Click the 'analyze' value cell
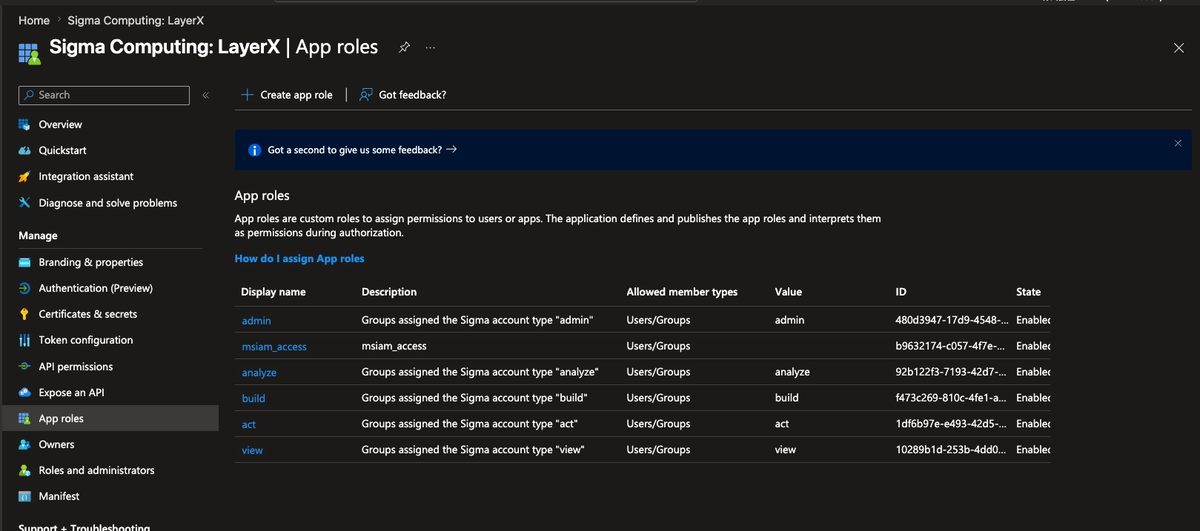 [792, 373]
